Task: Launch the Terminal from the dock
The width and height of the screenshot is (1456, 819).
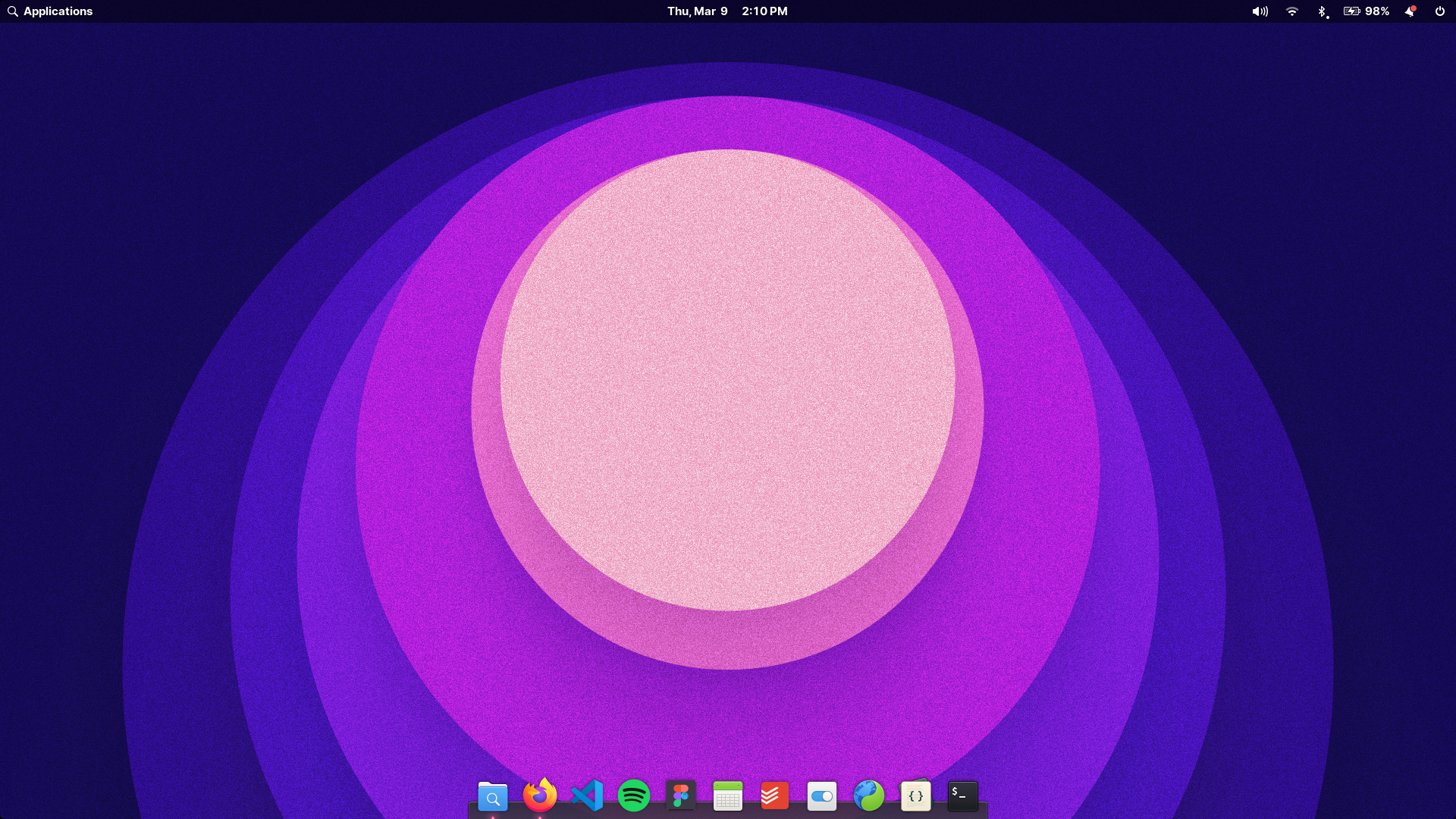Action: (963, 796)
